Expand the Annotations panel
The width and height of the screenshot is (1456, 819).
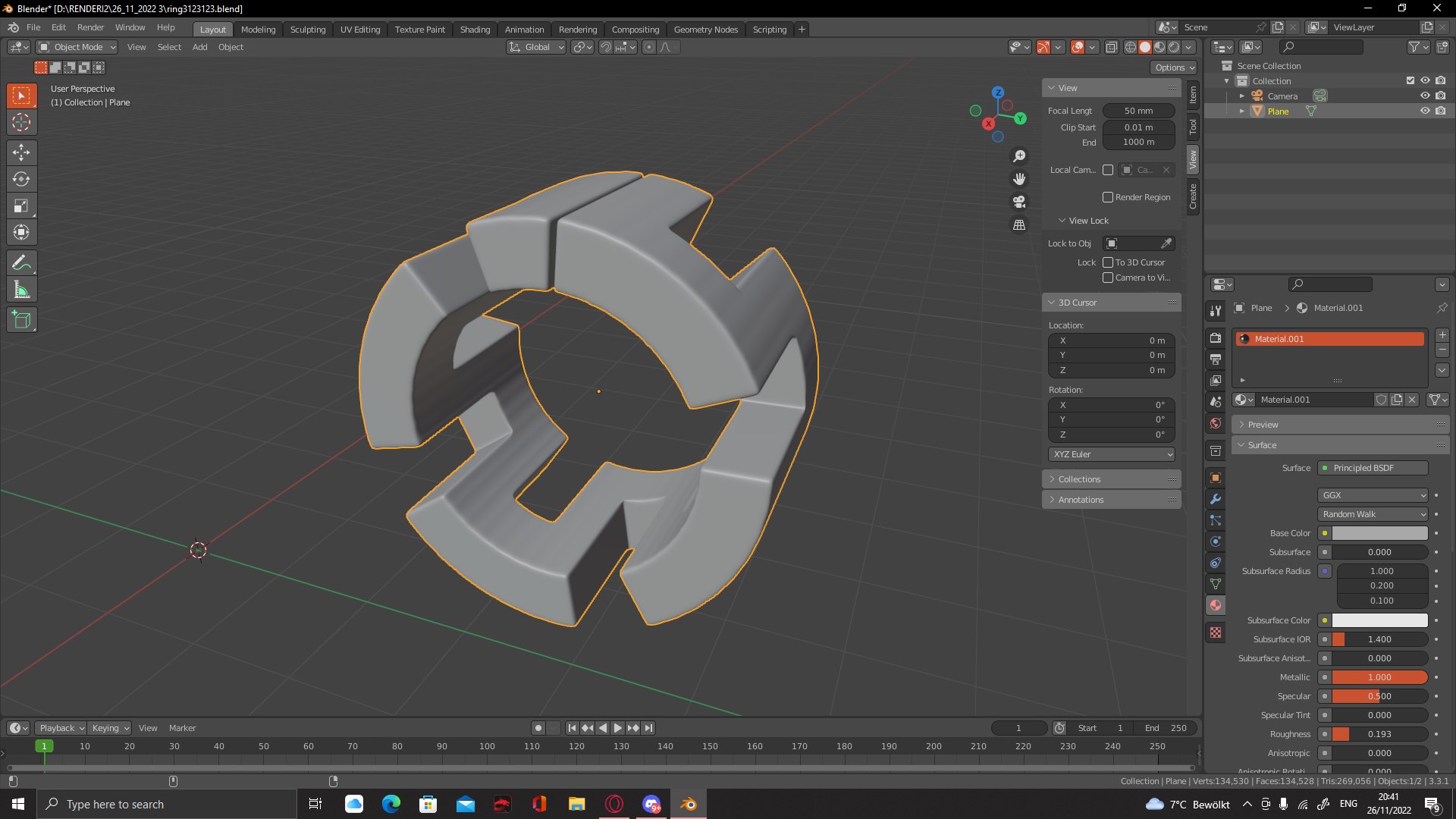coord(1111,500)
